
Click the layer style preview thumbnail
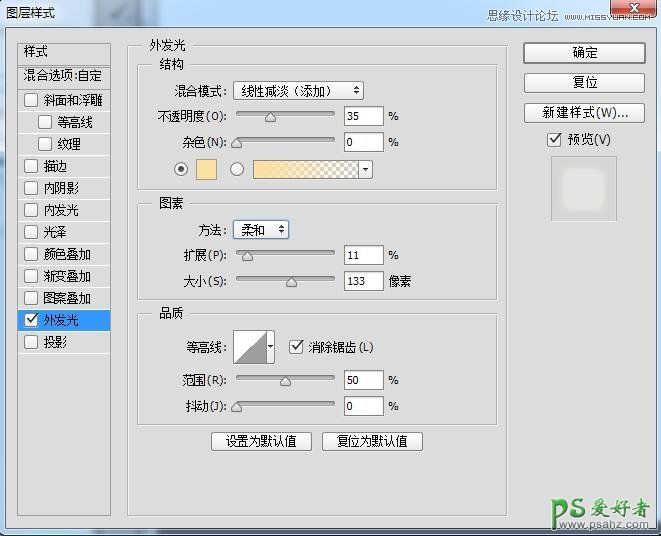pyautogui.click(x=583, y=188)
